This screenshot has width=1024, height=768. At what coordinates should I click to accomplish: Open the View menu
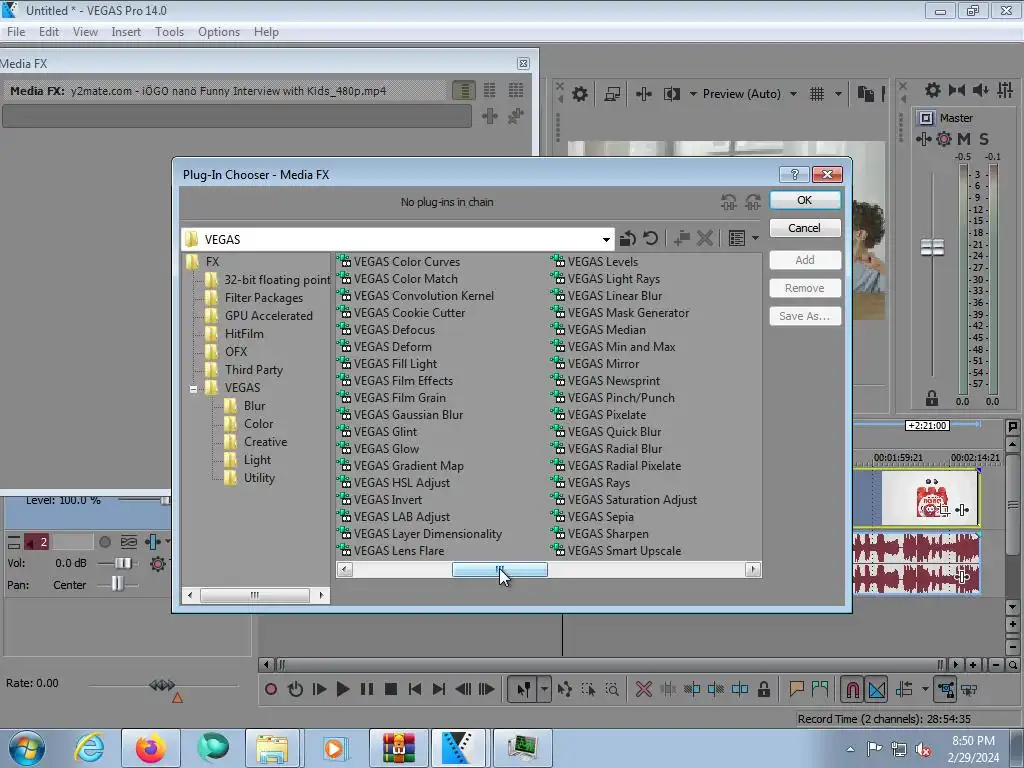pyautogui.click(x=85, y=31)
